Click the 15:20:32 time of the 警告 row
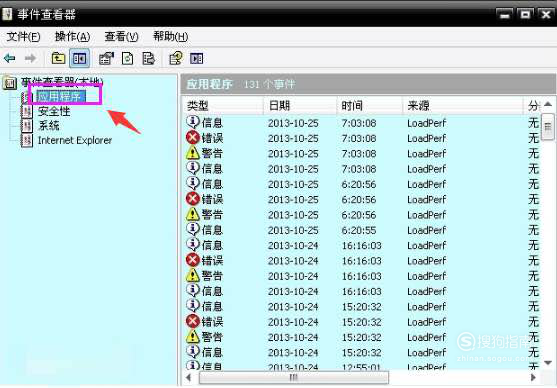Image resolution: width=557 pixels, height=388 pixels. pos(361,337)
